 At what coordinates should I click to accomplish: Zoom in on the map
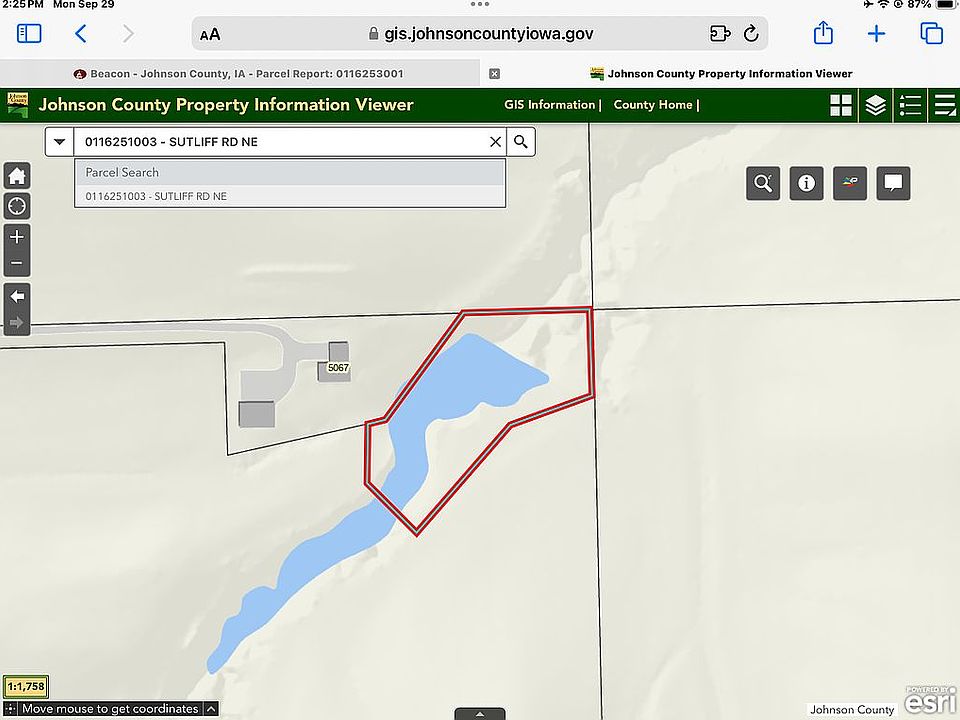coord(17,237)
